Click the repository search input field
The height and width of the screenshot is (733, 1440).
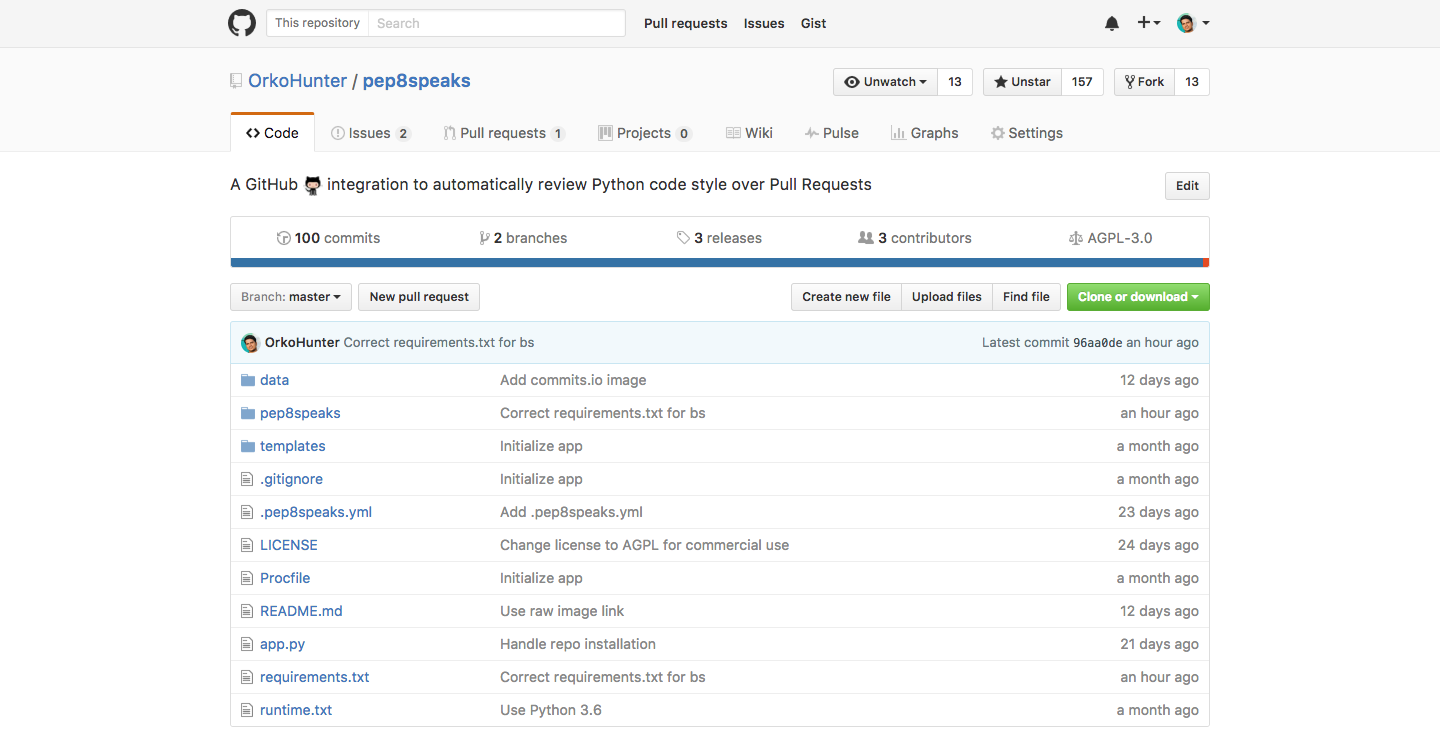497,22
